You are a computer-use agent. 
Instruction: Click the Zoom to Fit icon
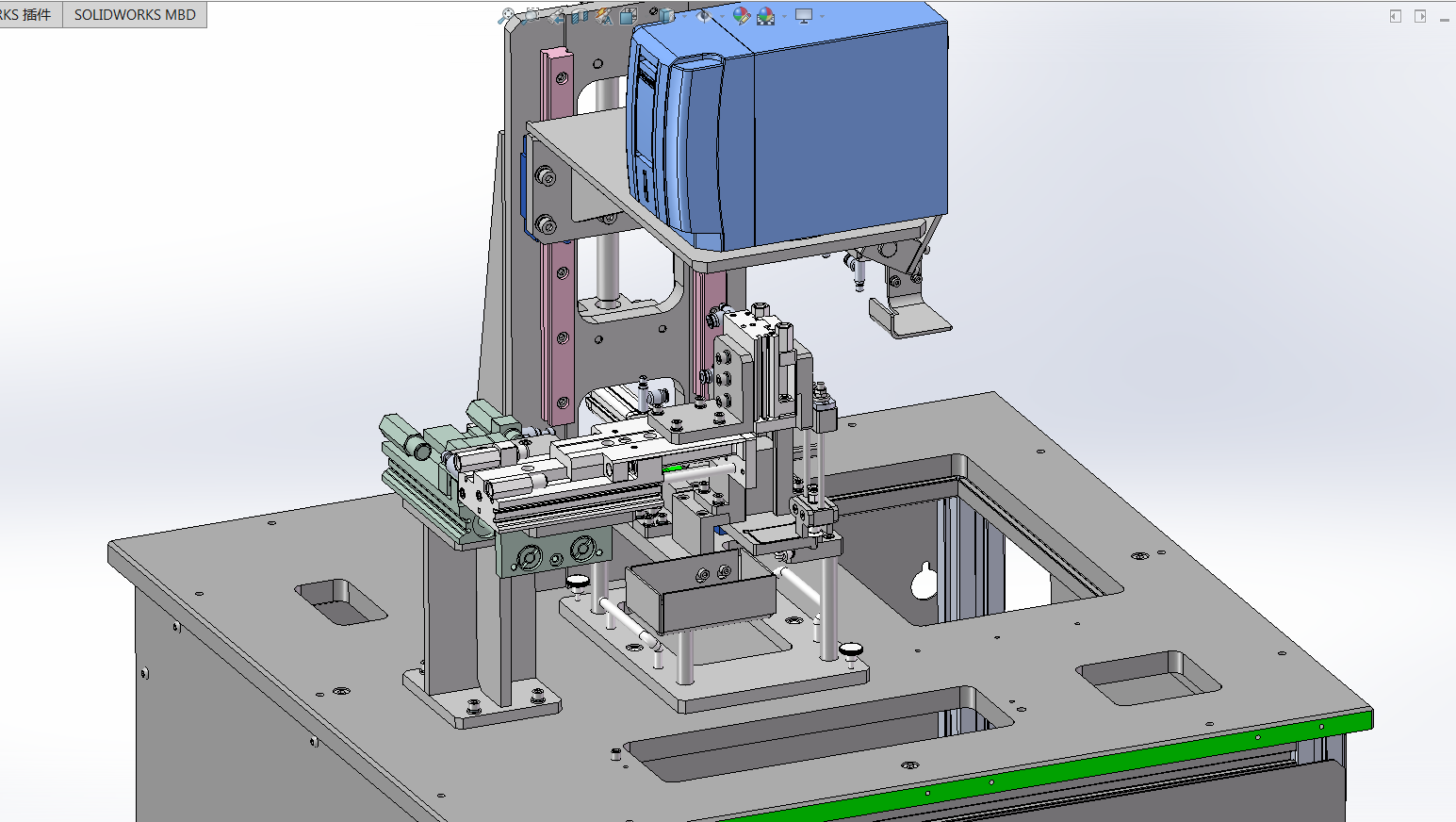pyautogui.click(x=506, y=16)
